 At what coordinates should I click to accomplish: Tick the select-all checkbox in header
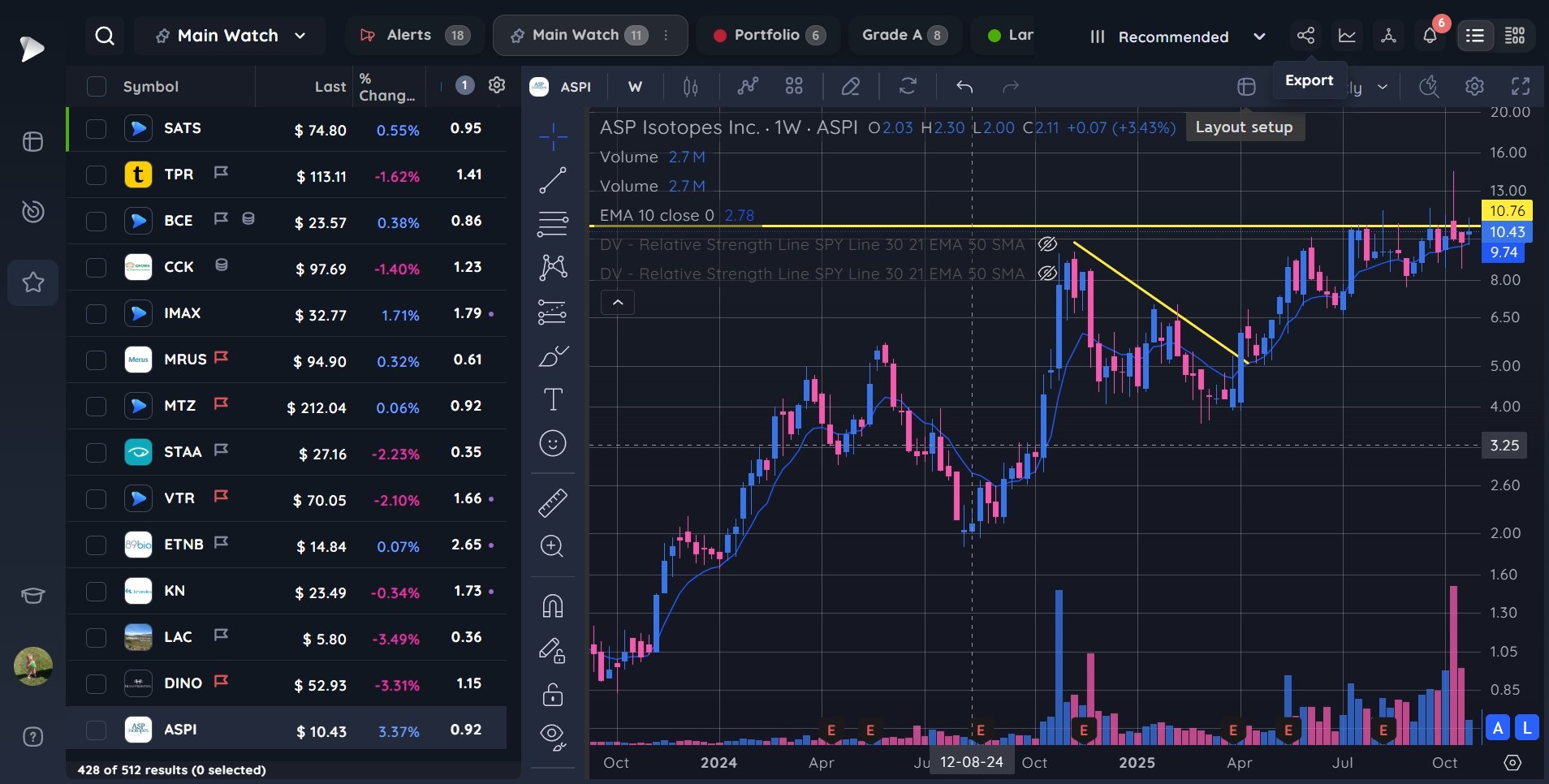coord(97,87)
